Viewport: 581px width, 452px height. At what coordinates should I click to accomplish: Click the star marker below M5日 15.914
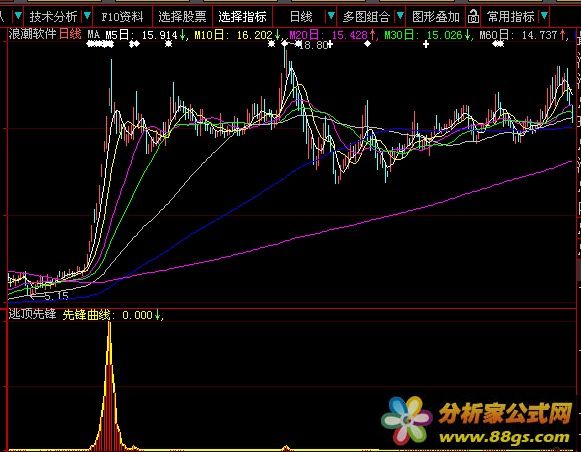169,44
